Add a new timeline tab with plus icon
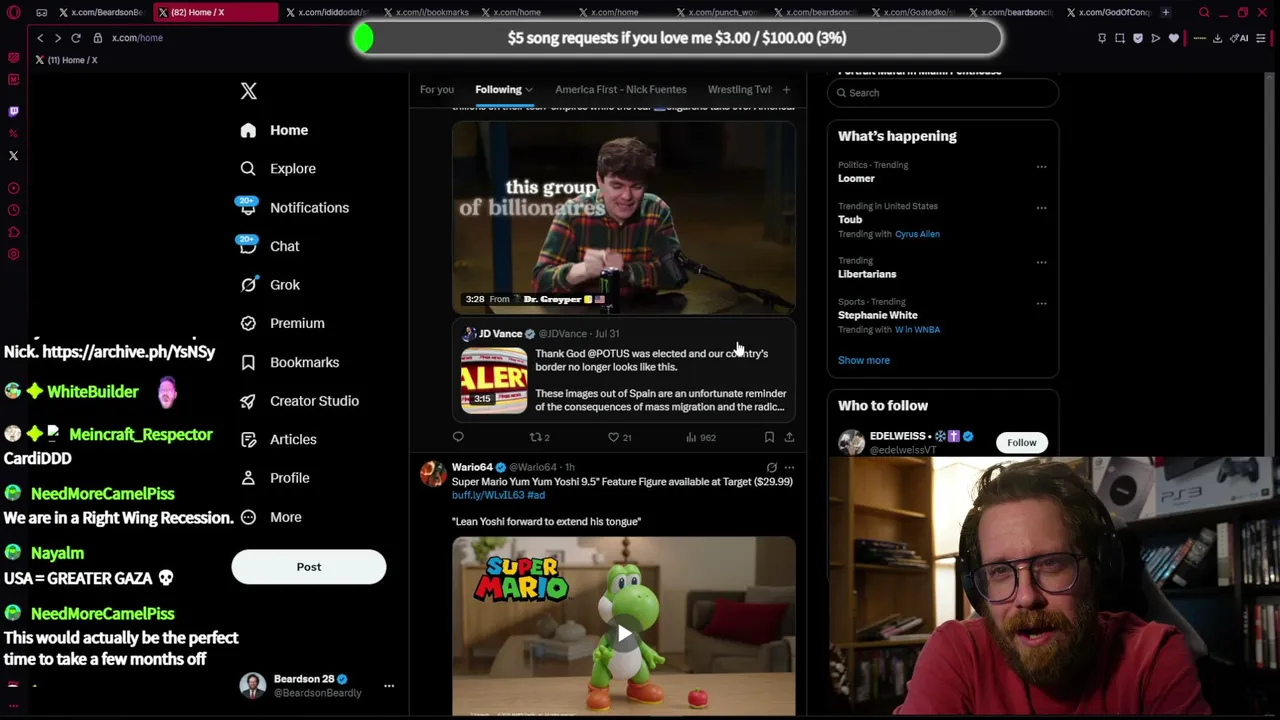The image size is (1280, 720). tap(786, 90)
